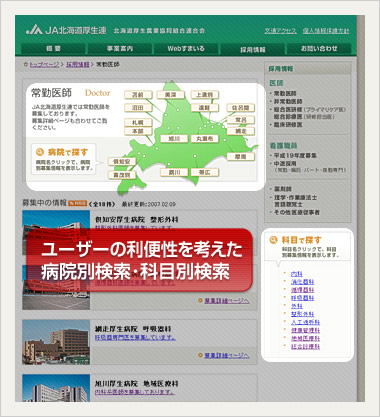Select 常呂 on the Hokkaido map
380x417 pixels.
tap(241, 119)
